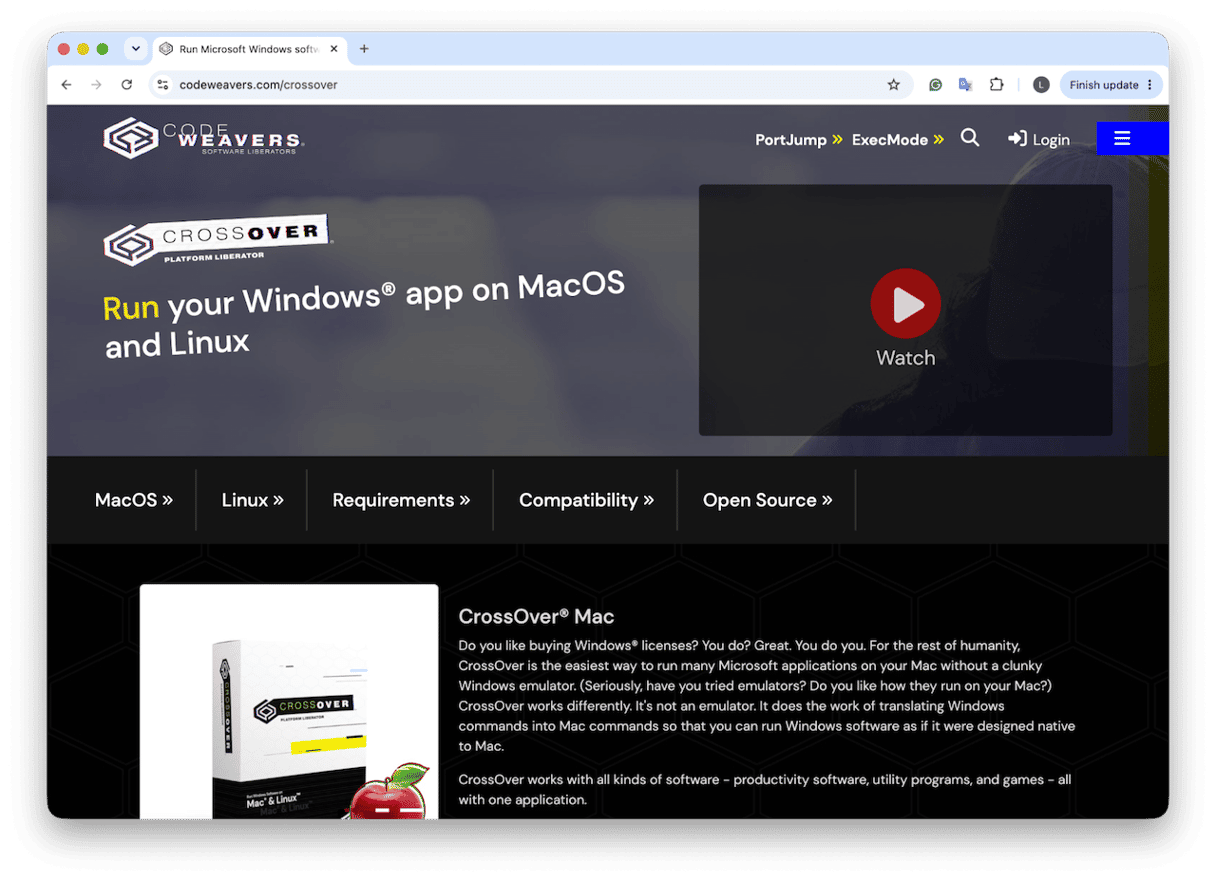Open the Compatibility navigation item
This screenshot has height=881, width=1216.
tap(586, 500)
